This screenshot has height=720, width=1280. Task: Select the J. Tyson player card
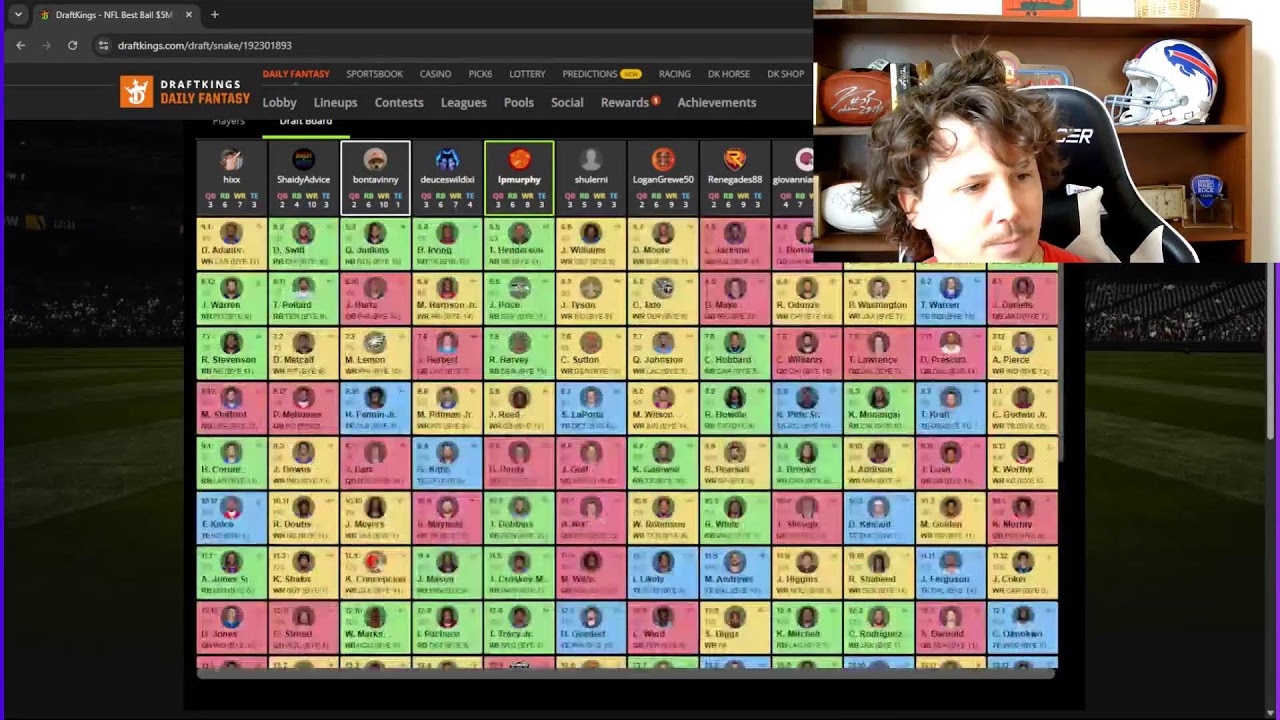click(x=591, y=299)
